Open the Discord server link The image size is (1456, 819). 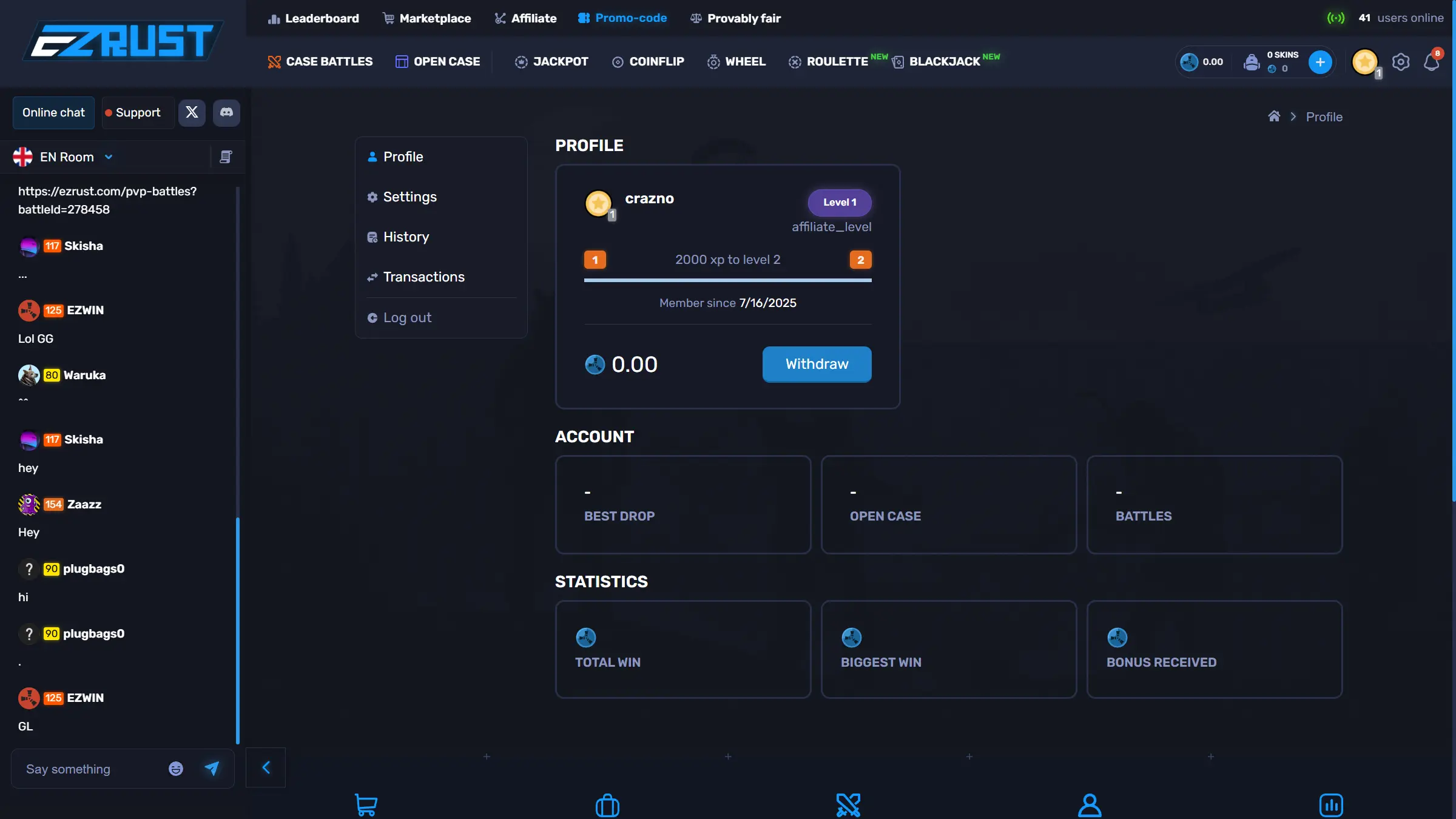[x=226, y=112]
